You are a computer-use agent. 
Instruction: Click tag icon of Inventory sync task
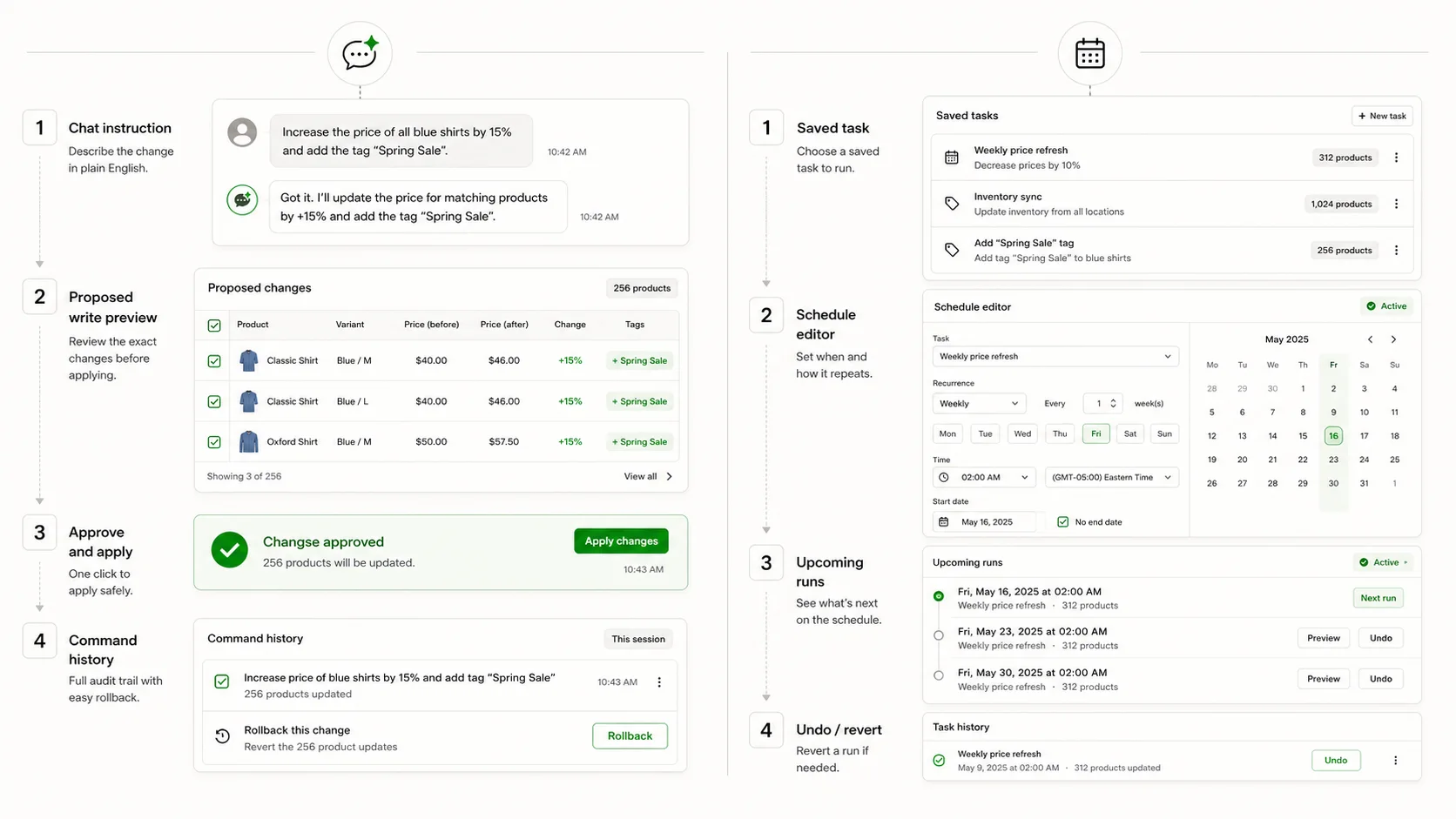pos(952,204)
